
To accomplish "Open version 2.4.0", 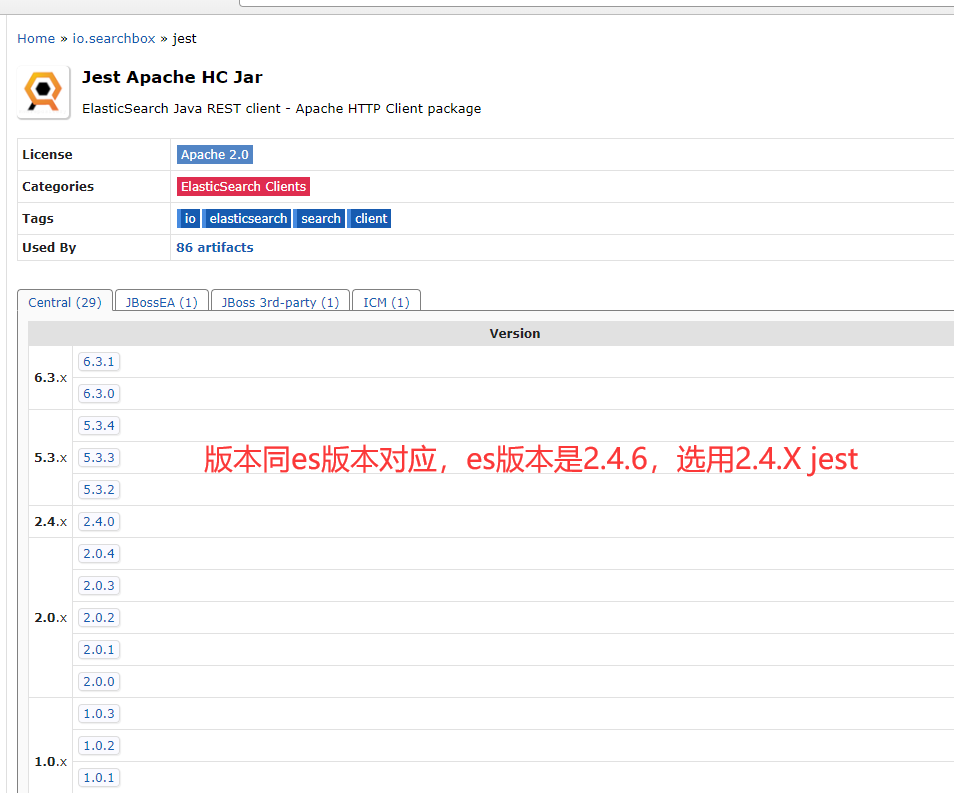I will [x=99, y=522].
